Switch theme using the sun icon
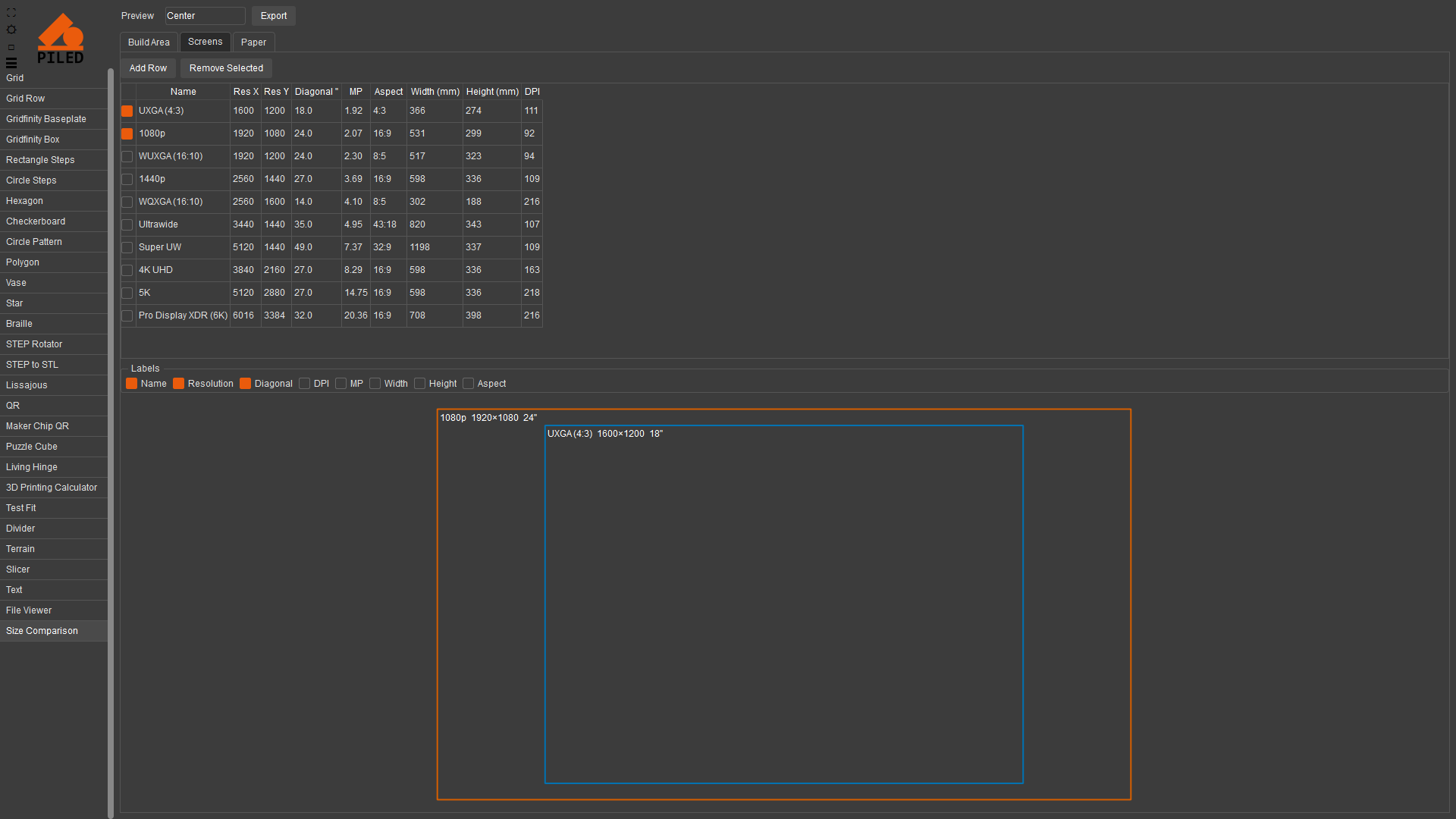Viewport: 1456px width, 819px height. 11,30
